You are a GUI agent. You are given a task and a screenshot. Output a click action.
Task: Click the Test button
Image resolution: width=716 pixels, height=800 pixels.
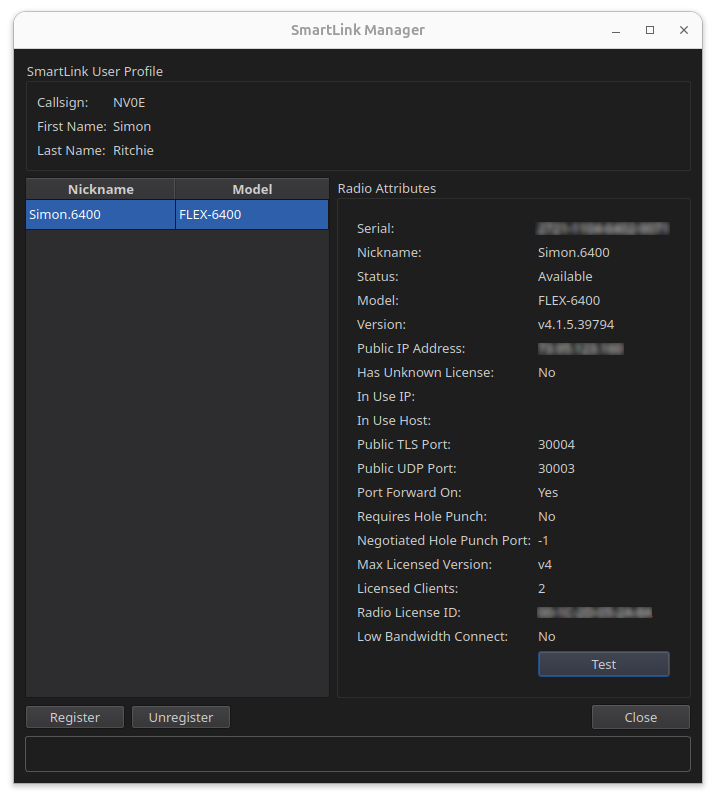pos(603,664)
